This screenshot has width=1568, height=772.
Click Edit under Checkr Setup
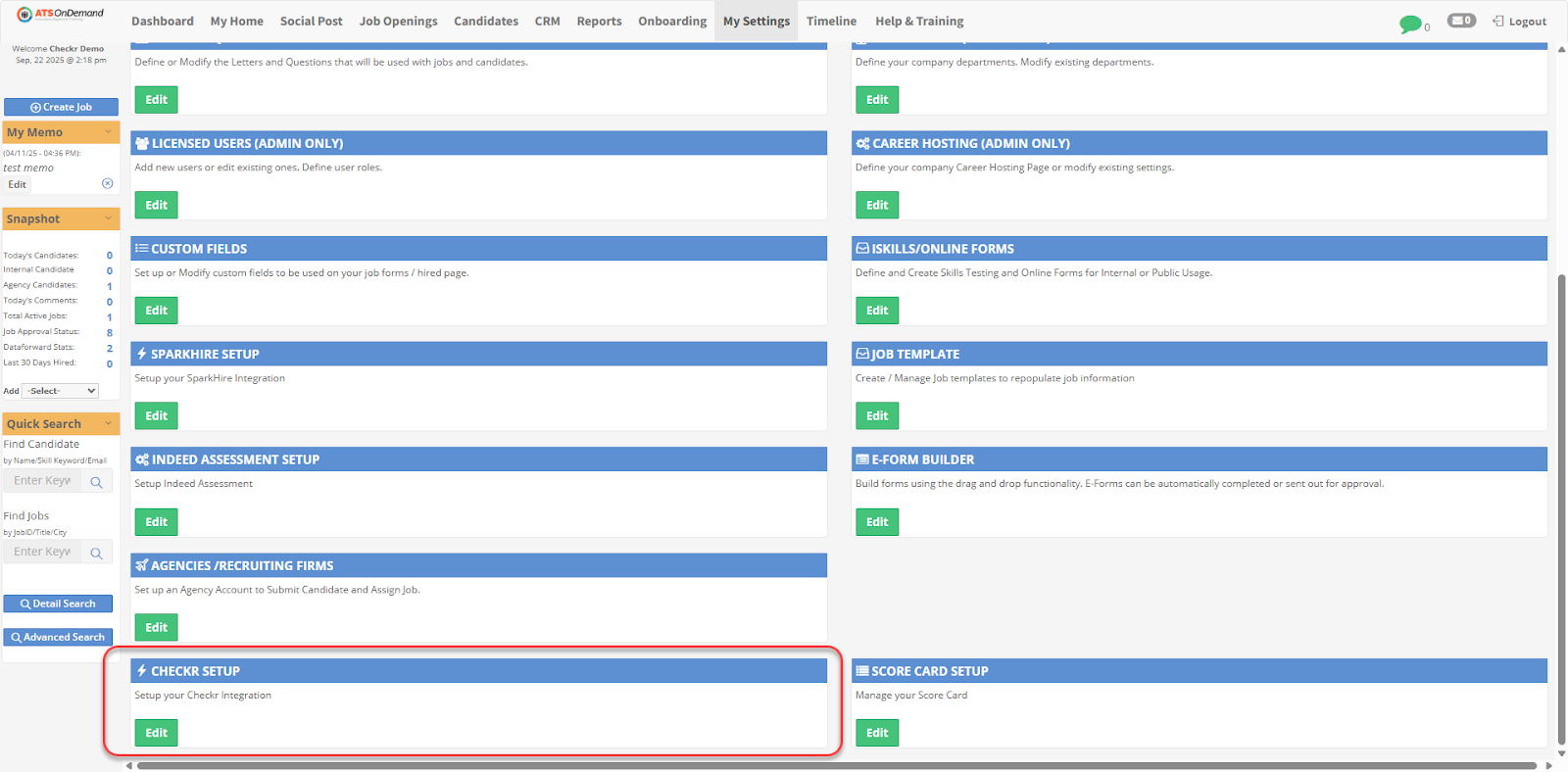pyautogui.click(x=157, y=733)
